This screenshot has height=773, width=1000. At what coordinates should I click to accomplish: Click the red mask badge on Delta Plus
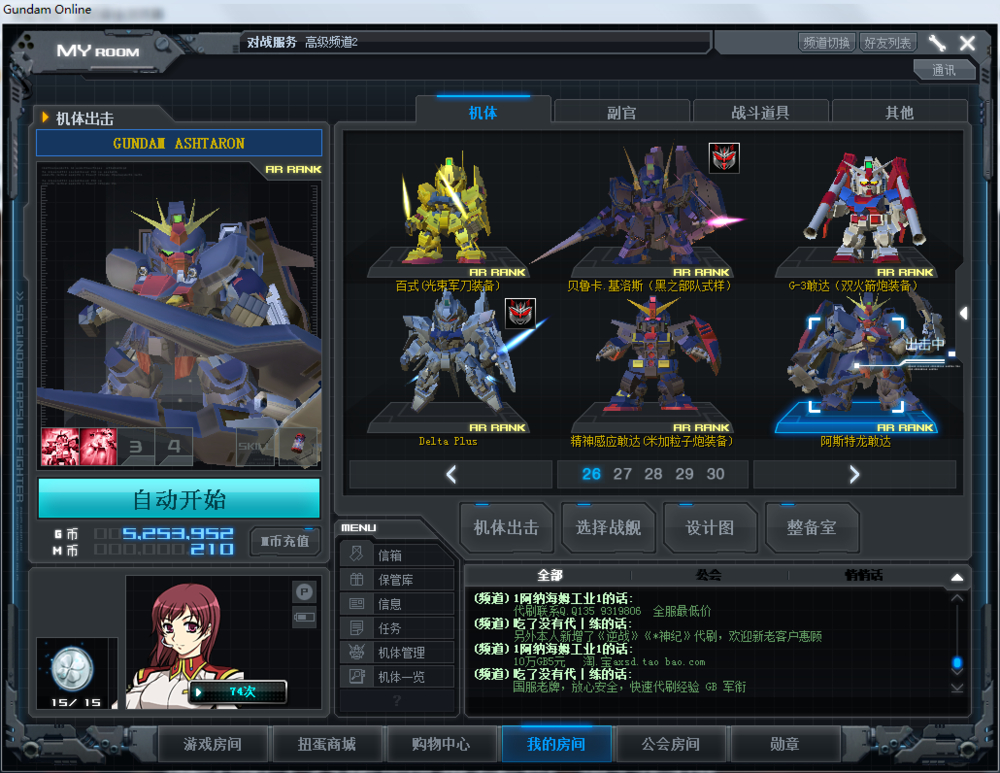tap(520, 313)
